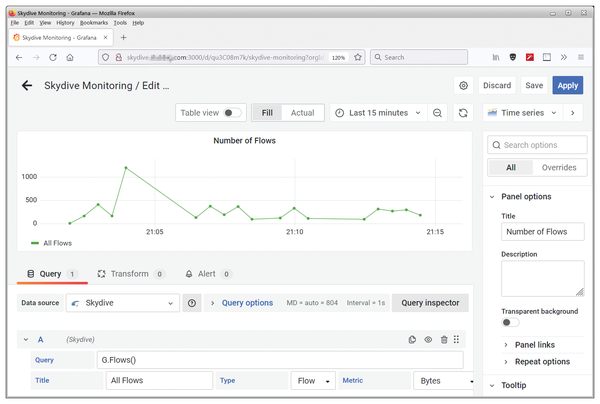Collapse the Tooltip section
Image resolution: width=600 pixels, height=404 pixels.
point(514,385)
